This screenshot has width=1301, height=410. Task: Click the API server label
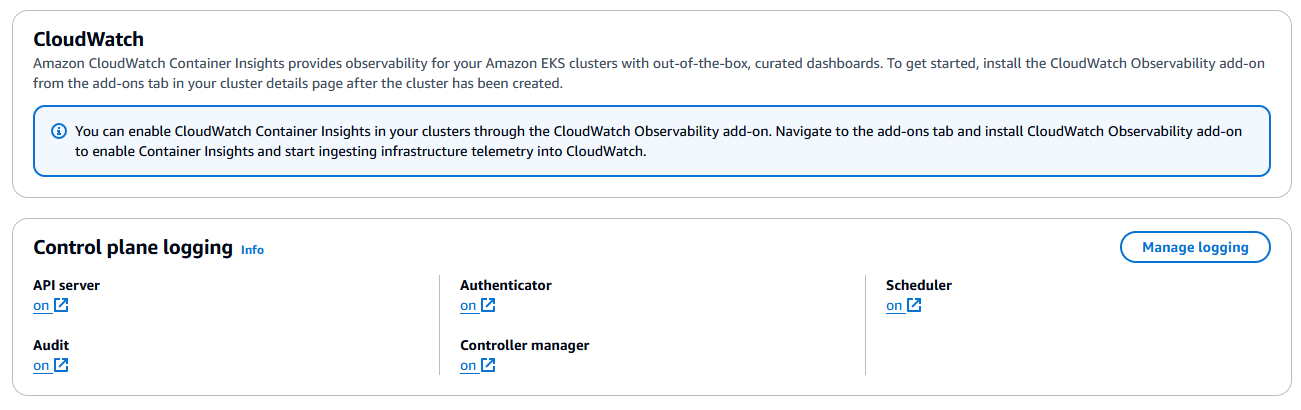66,285
